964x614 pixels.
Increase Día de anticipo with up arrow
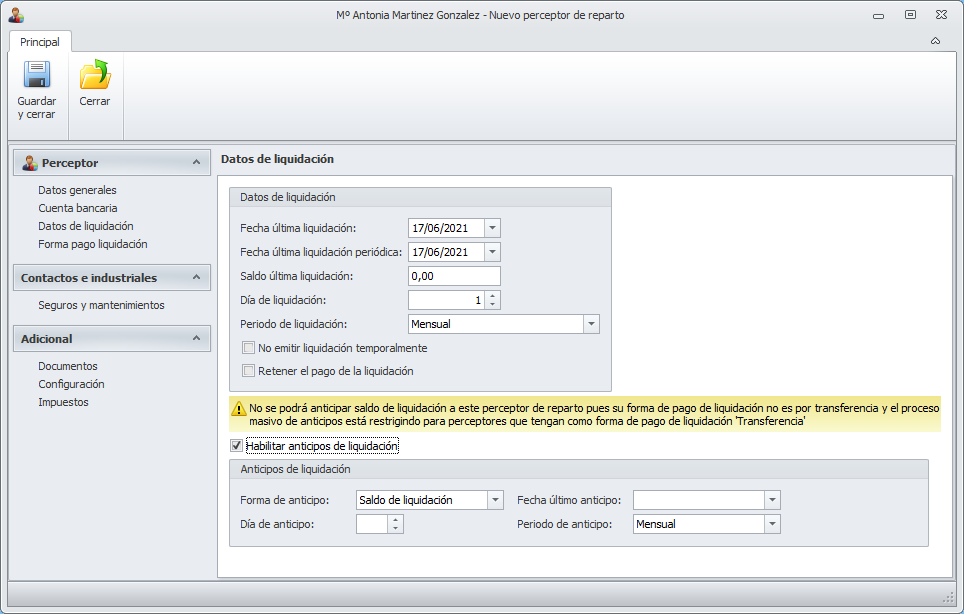[395, 520]
